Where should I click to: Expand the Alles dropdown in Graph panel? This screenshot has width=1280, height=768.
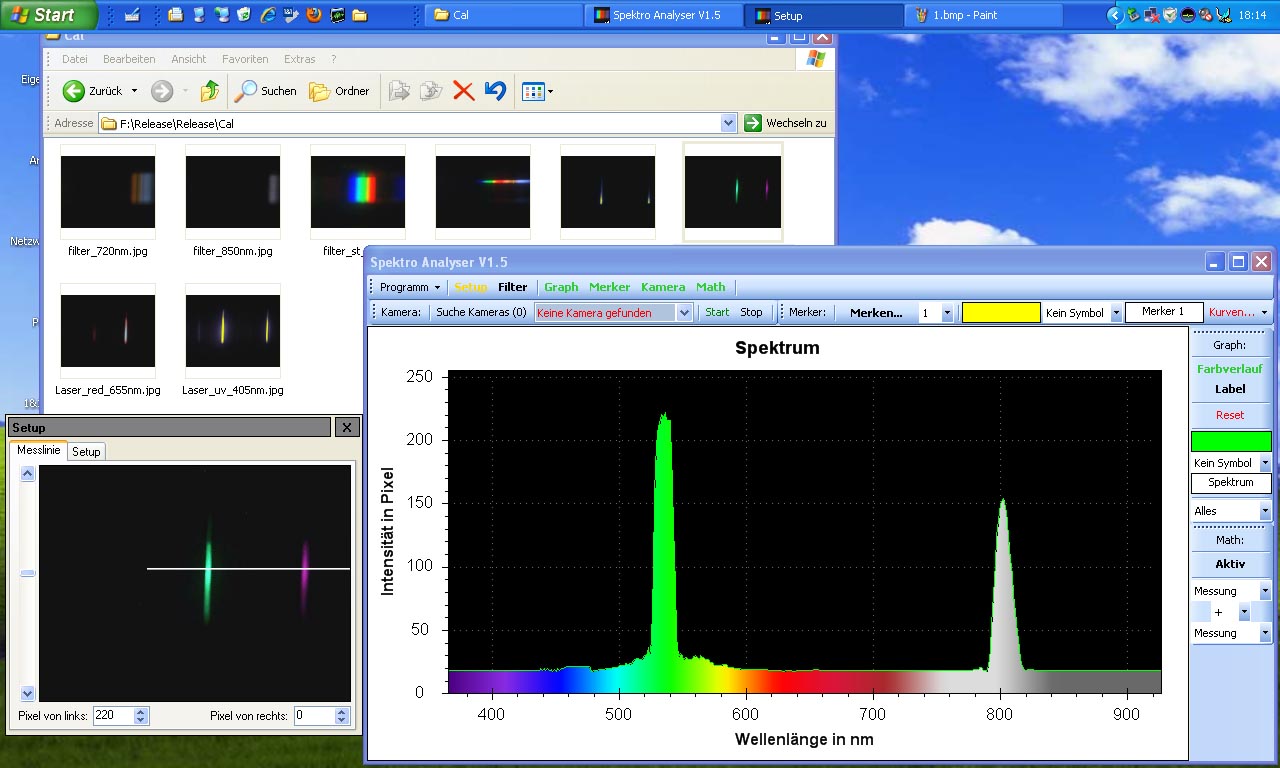point(1264,511)
